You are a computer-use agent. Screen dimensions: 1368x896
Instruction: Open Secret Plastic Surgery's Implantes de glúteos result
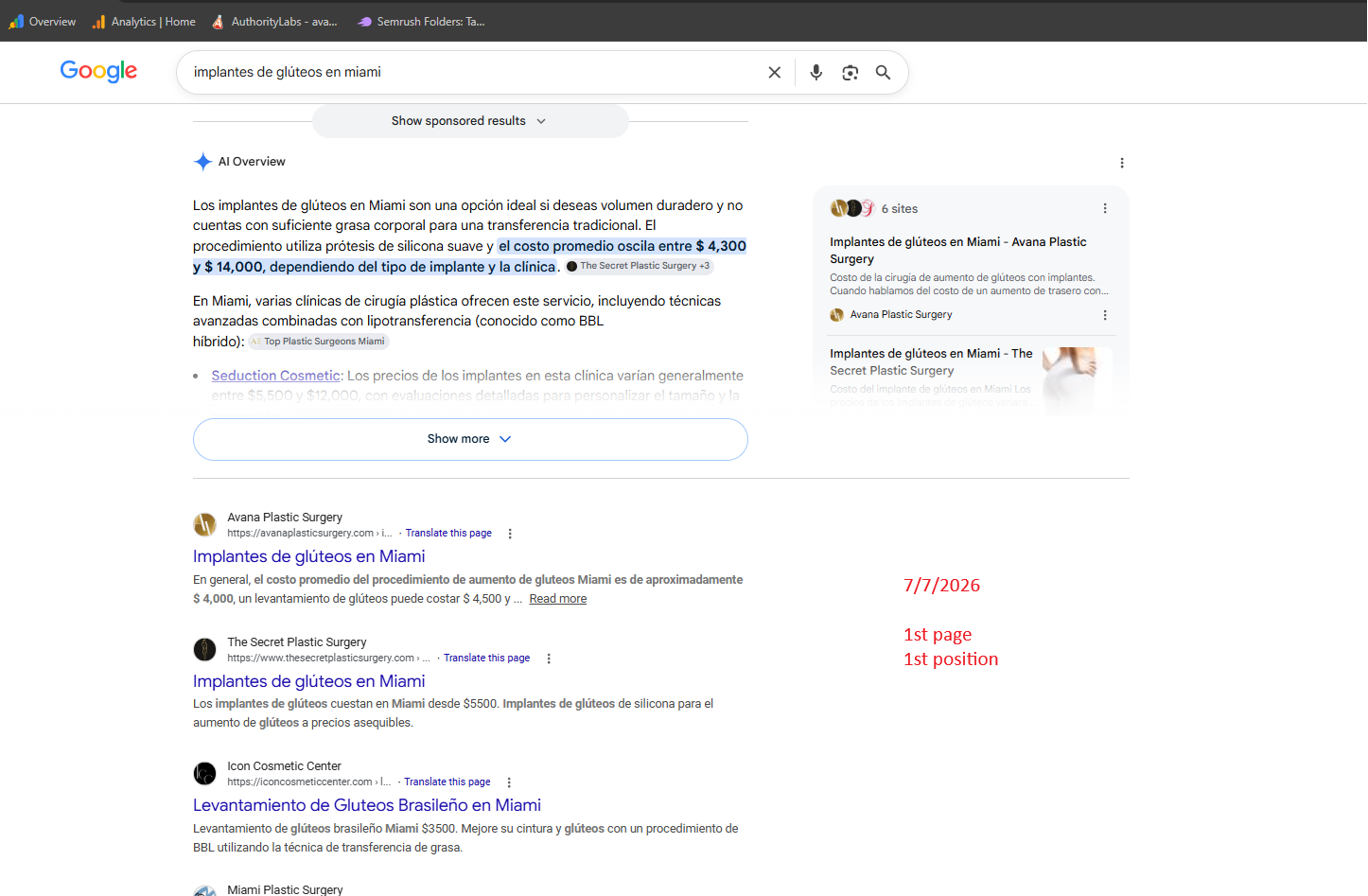(x=309, y=681)
